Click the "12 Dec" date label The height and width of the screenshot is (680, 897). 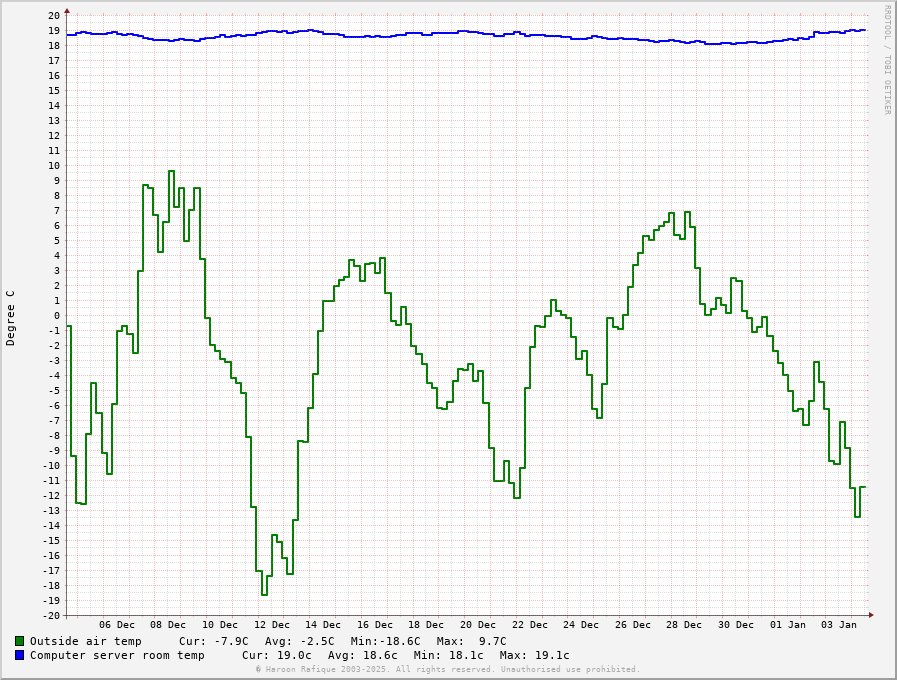pos(272,625)
